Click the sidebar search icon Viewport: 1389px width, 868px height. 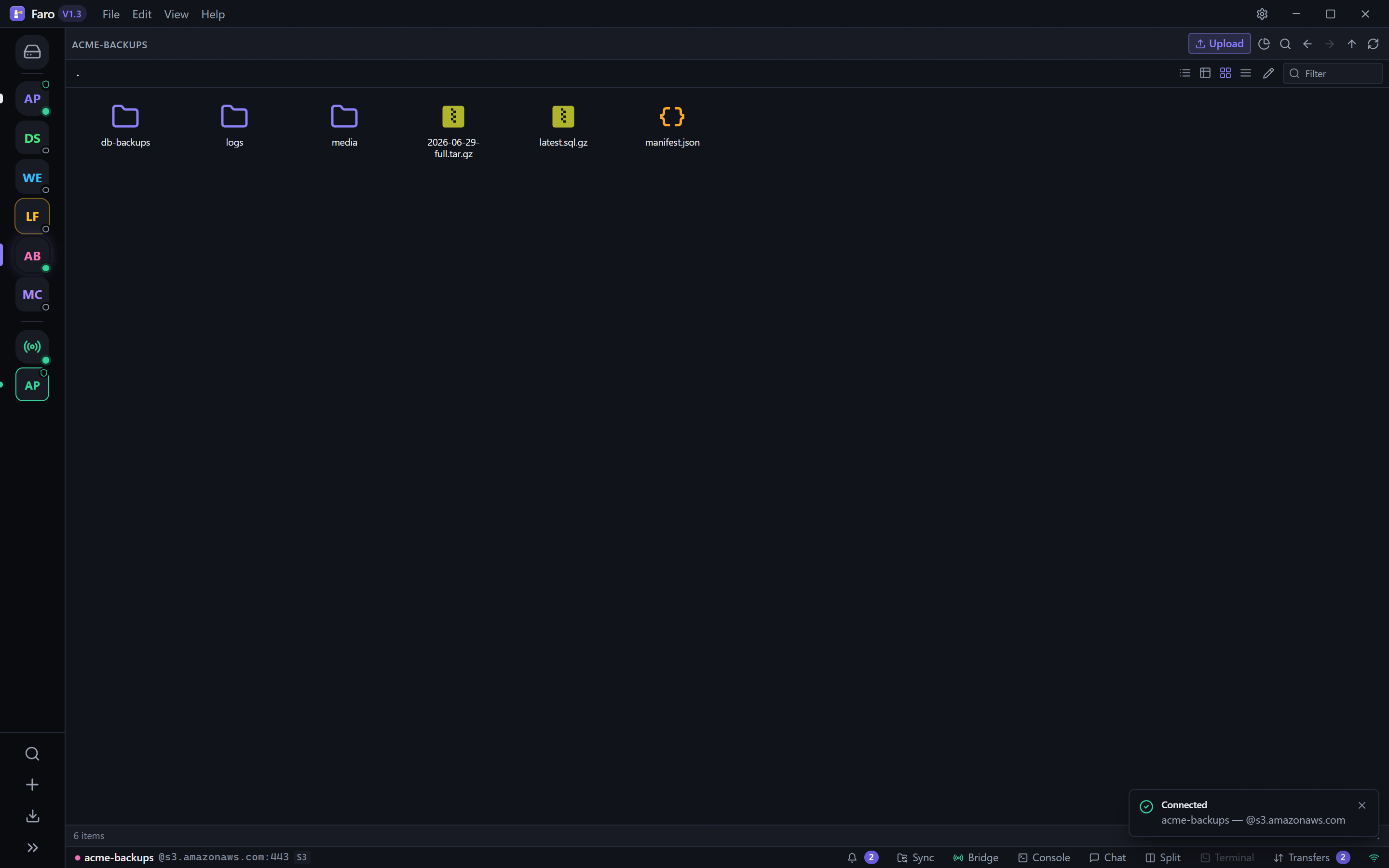pos(32,754)
